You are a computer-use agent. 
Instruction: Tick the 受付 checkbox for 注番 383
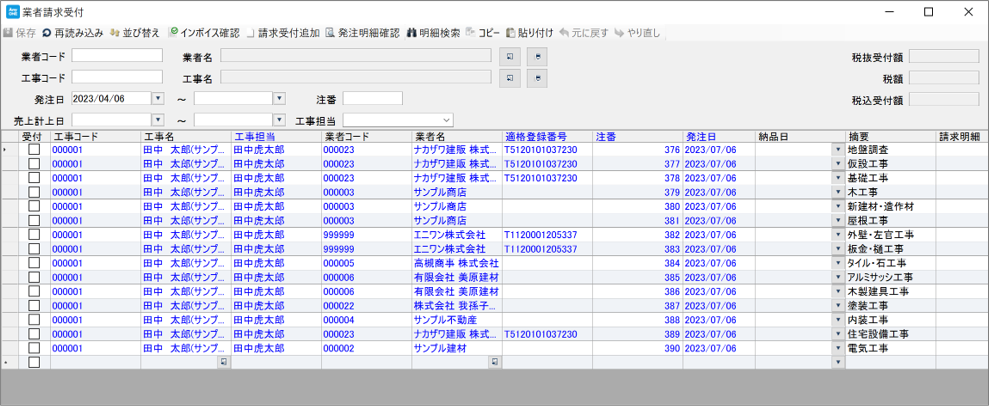(34, 249)
